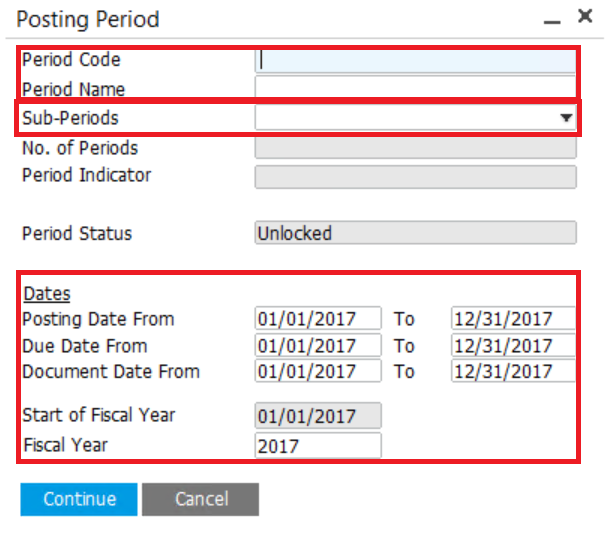Click the No. of Periods field
The width and height of the screenshot is (609, 551).
[x=415, y=148]
